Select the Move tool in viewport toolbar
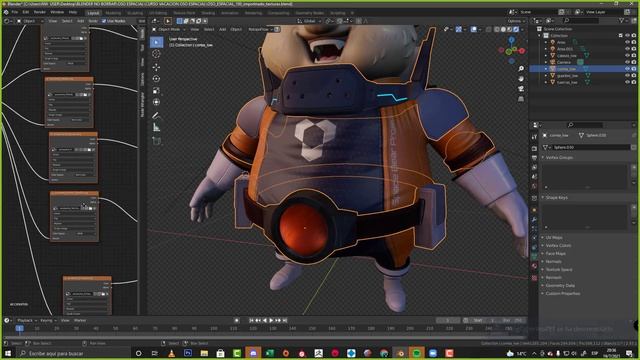 pos(156,67)
